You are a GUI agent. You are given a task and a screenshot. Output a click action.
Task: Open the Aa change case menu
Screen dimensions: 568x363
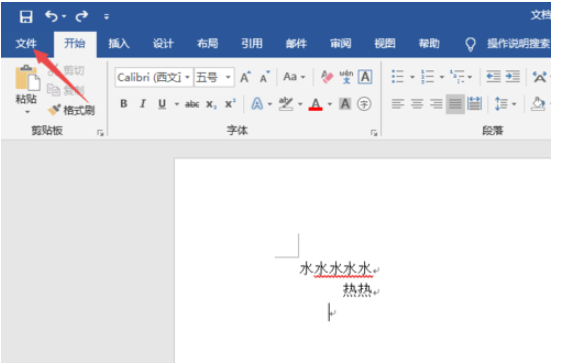tap(294, 77)
